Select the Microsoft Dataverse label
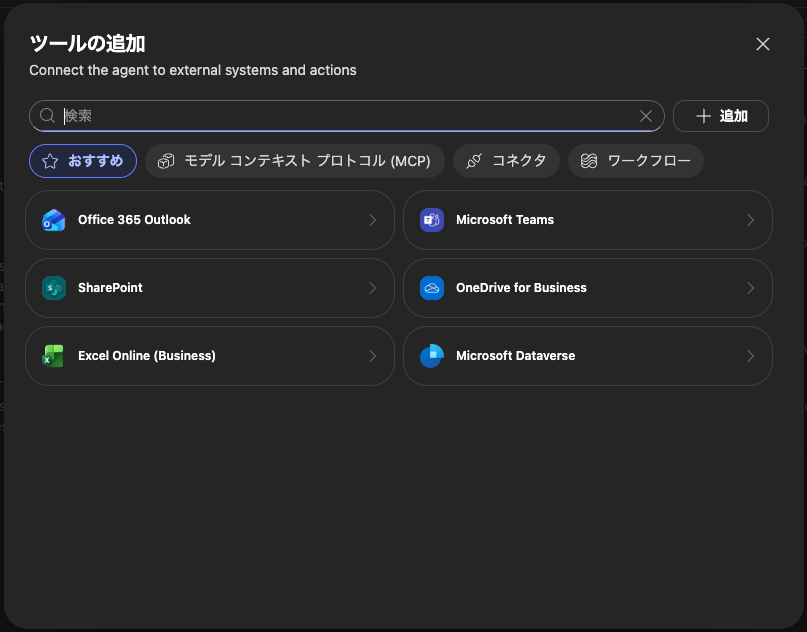The height and width of the screenshot is (632, 807). [x=516, y=356]
